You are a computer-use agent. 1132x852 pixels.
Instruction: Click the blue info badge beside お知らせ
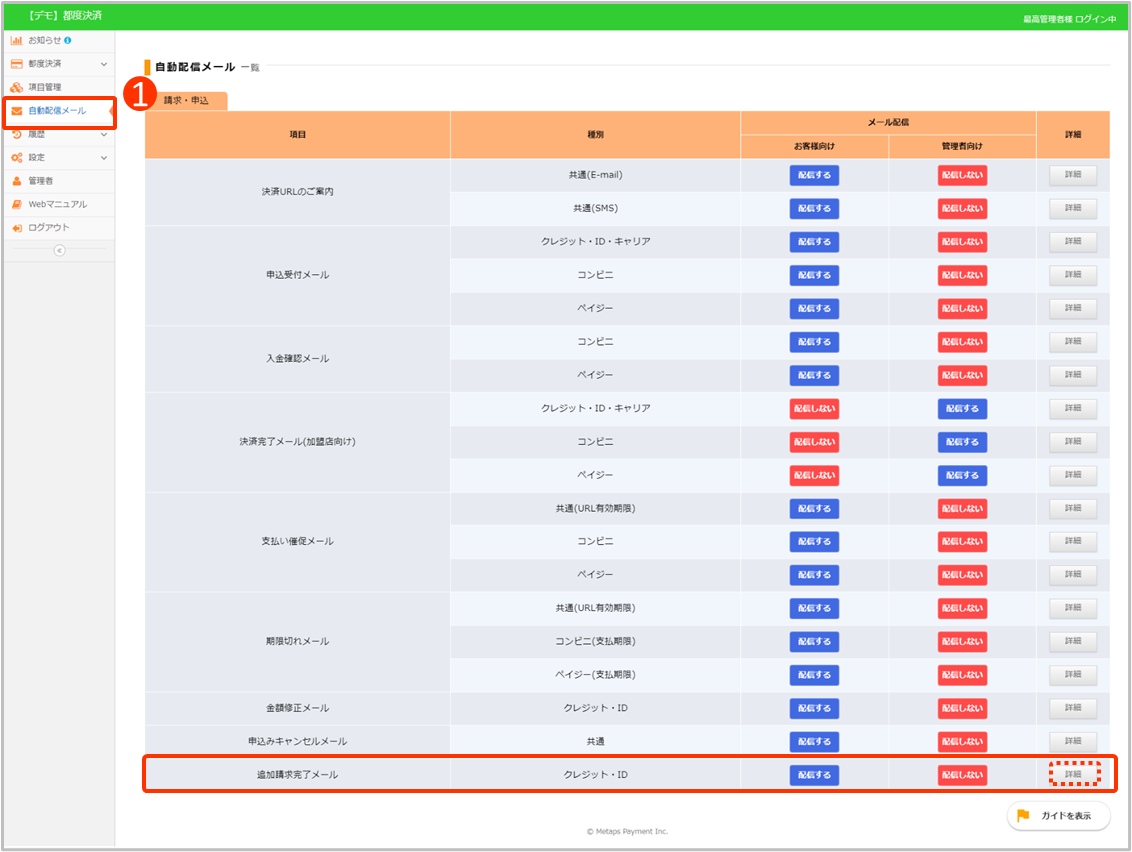[68, 40]
